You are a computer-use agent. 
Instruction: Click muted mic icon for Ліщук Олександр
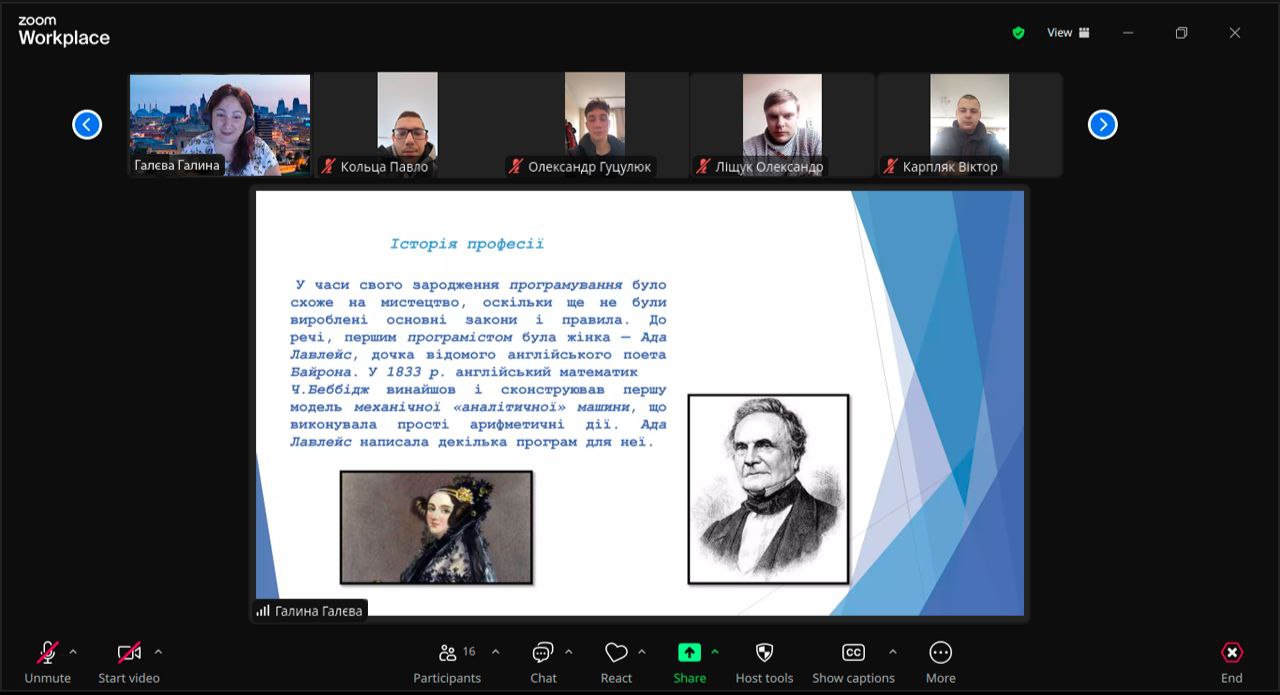(703, 166)
